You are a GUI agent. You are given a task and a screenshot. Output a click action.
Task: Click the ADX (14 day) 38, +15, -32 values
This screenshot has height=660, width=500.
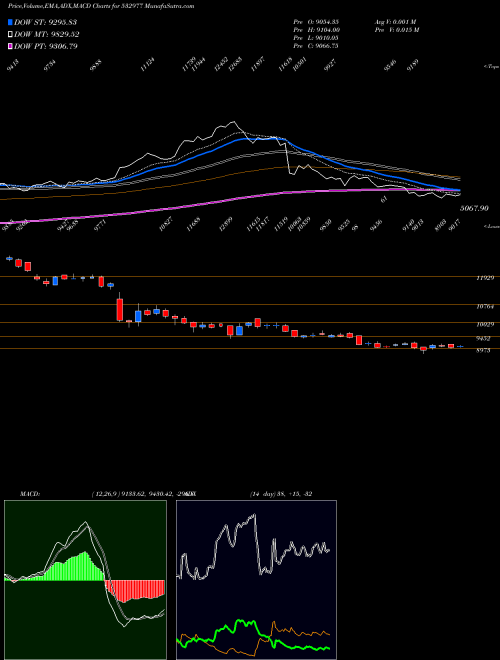coord(281,494)
